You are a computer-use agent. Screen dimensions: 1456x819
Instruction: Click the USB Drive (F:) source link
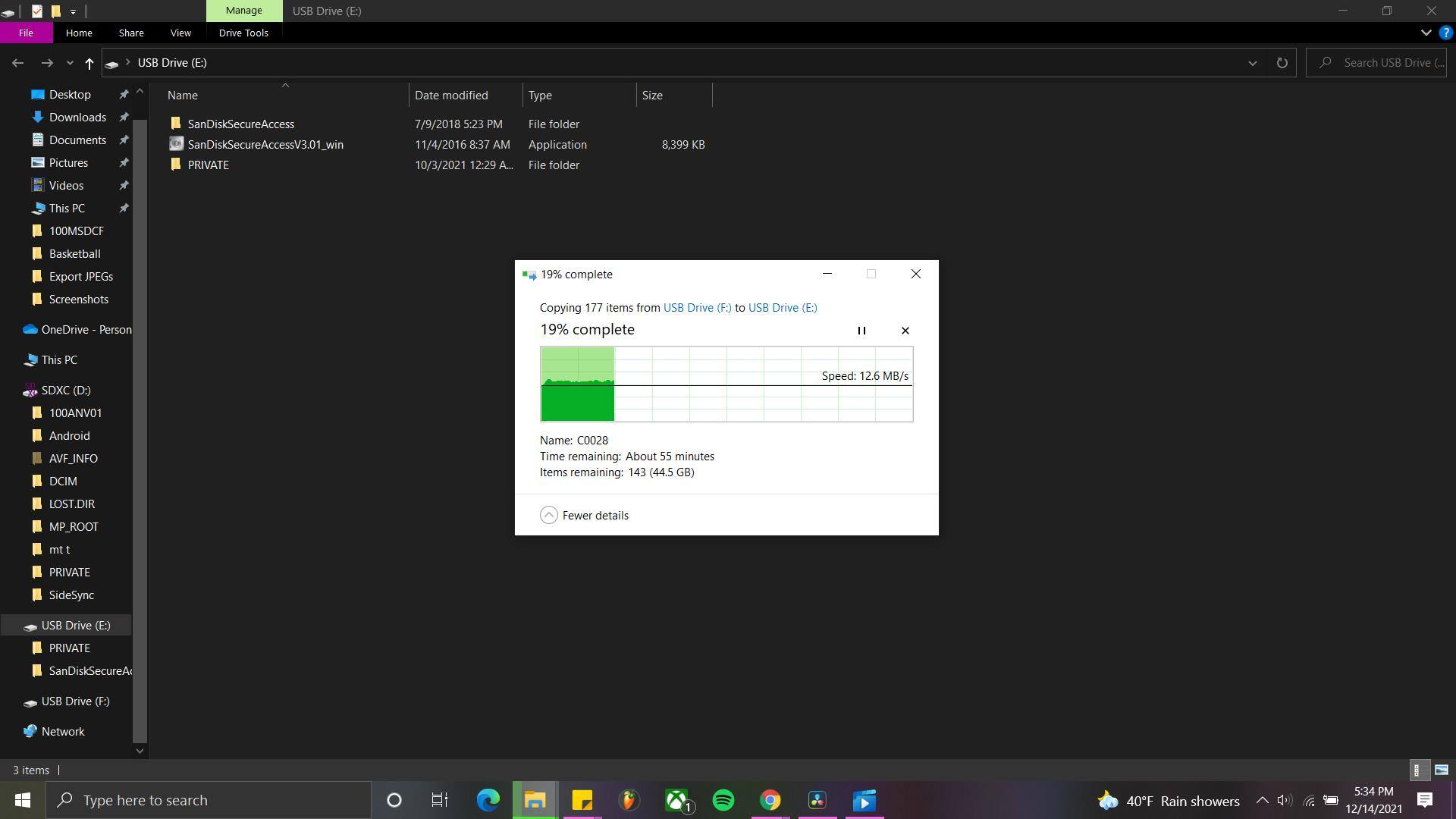697,308
